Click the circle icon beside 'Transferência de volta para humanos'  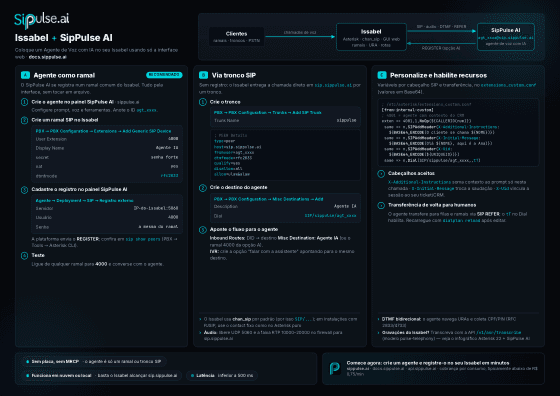381,205
